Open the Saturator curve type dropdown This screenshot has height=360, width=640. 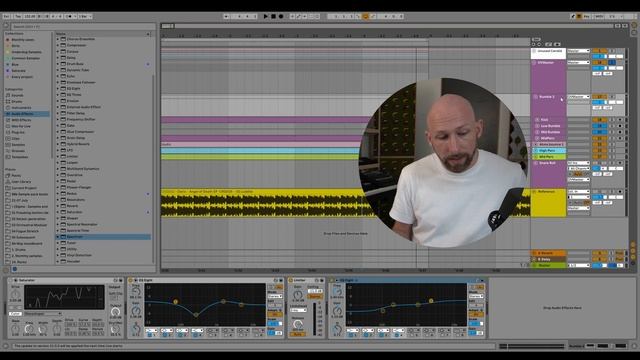[x=43, y=314]
